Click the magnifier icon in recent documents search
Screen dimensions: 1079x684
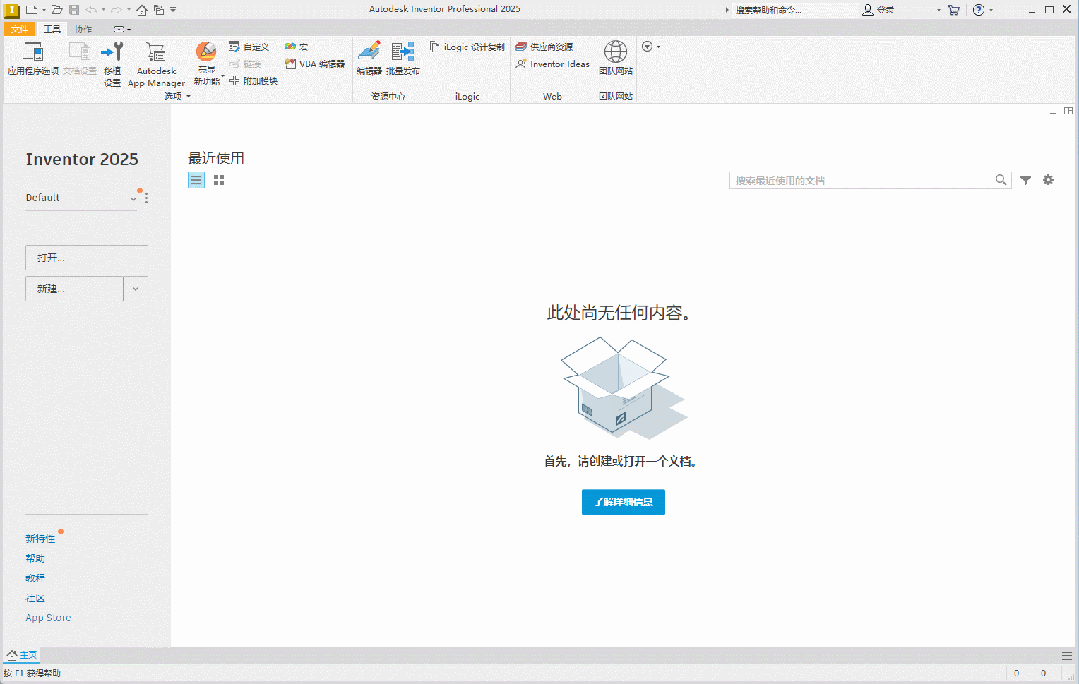pyautogui.click(x=1001, y=180)
